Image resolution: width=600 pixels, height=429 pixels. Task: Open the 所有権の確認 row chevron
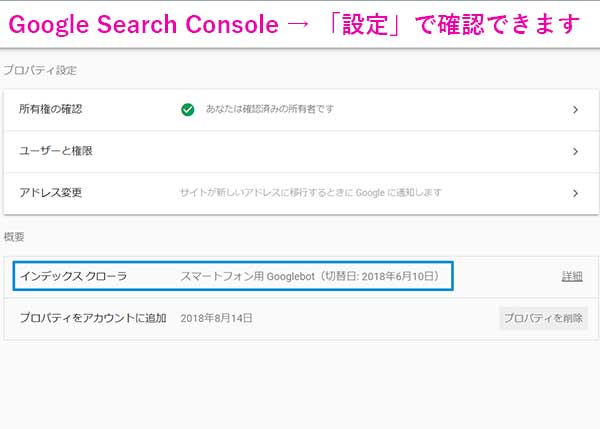(x=575, y=110)
